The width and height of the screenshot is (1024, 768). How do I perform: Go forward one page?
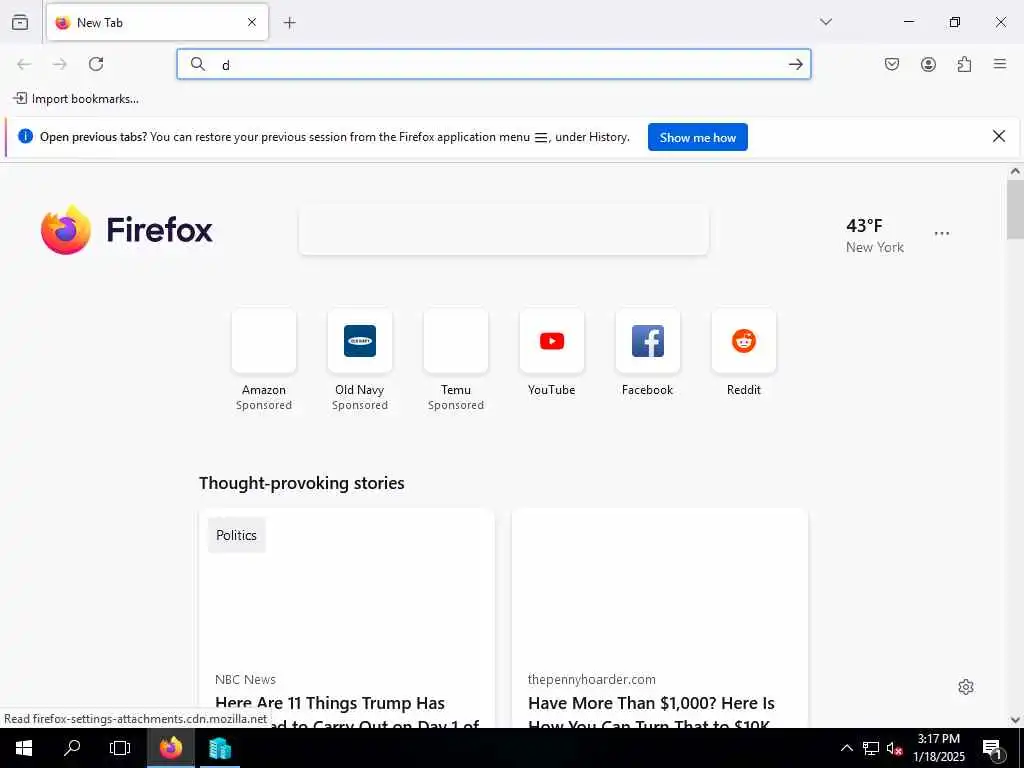click(x=60, y=64)
